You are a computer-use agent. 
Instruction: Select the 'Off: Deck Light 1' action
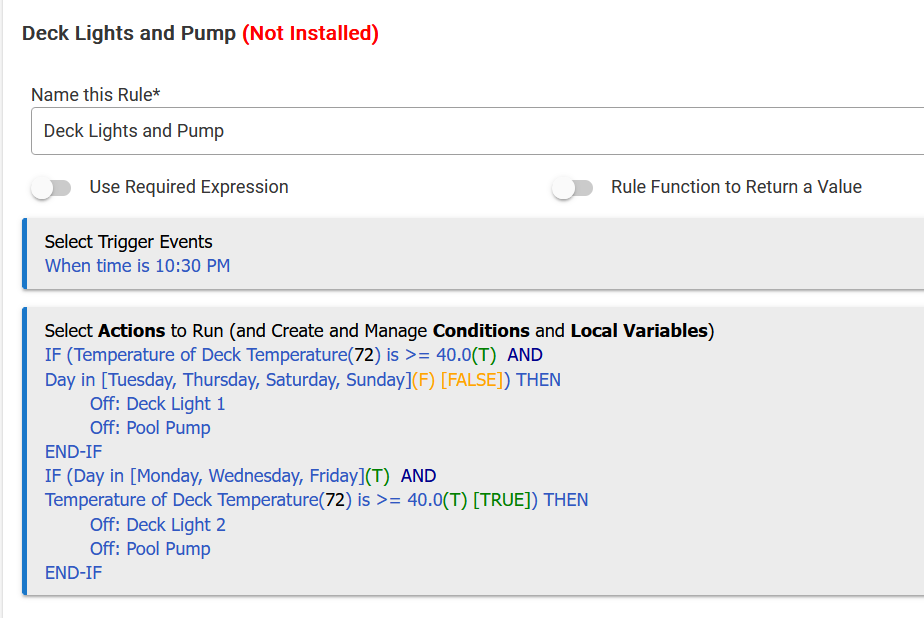pyautogui.click(x=157, y=404)
